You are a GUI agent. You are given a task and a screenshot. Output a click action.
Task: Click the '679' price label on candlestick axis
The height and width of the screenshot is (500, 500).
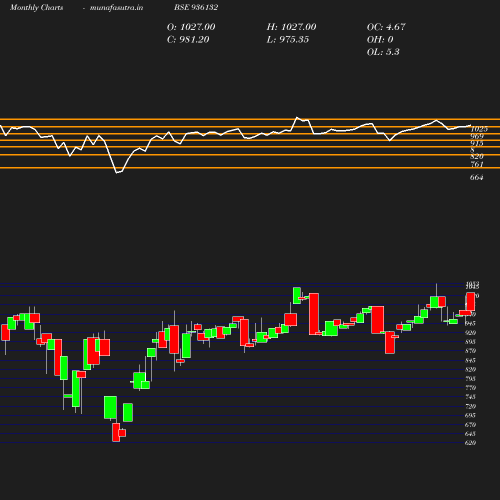[470, 425]
